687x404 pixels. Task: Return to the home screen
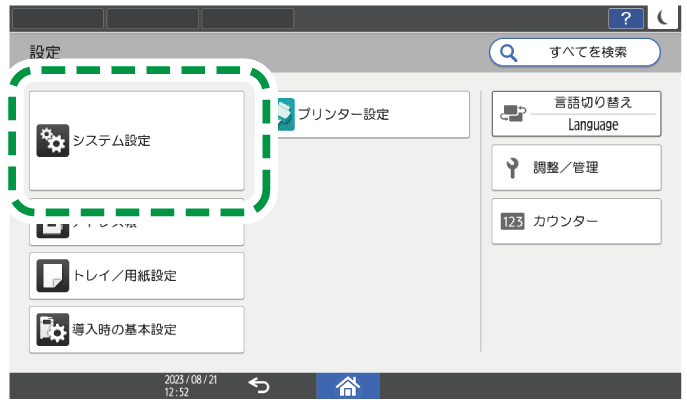tap(348, 386)
